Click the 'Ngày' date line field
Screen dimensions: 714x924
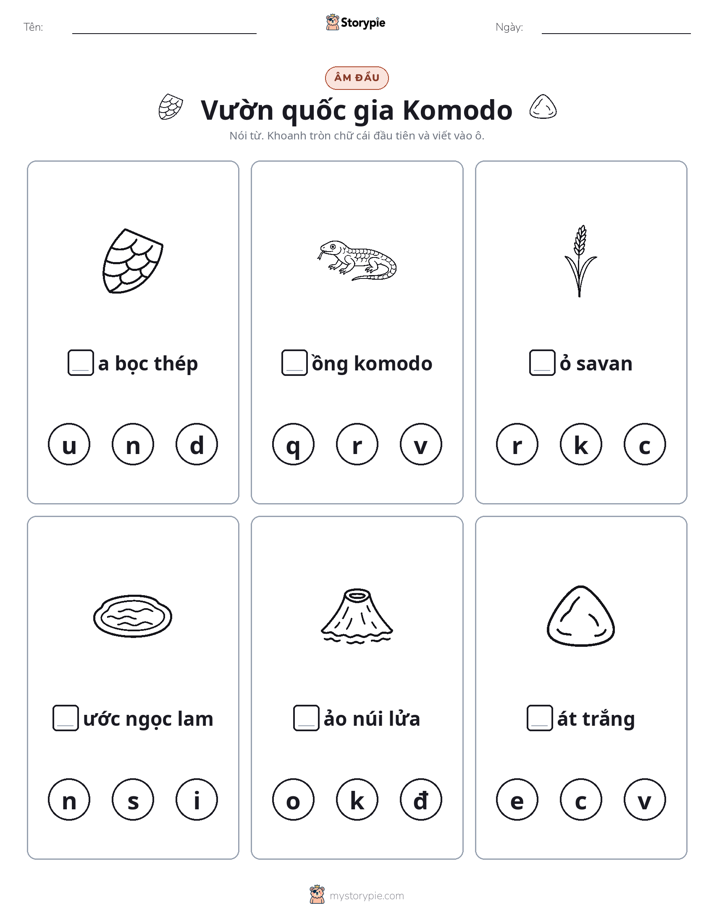point(616,27)
